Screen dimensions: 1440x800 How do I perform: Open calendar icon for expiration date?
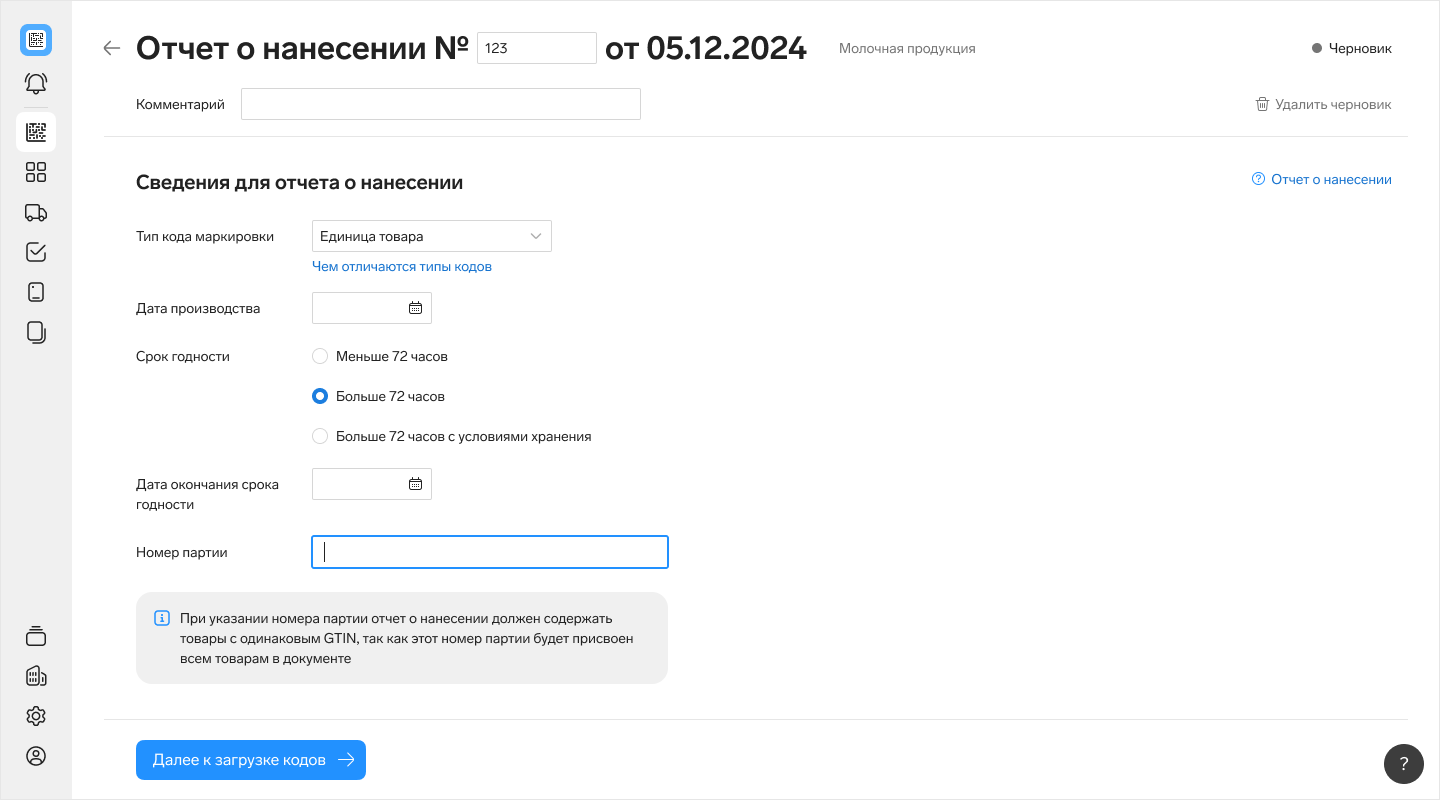[415, 484]
